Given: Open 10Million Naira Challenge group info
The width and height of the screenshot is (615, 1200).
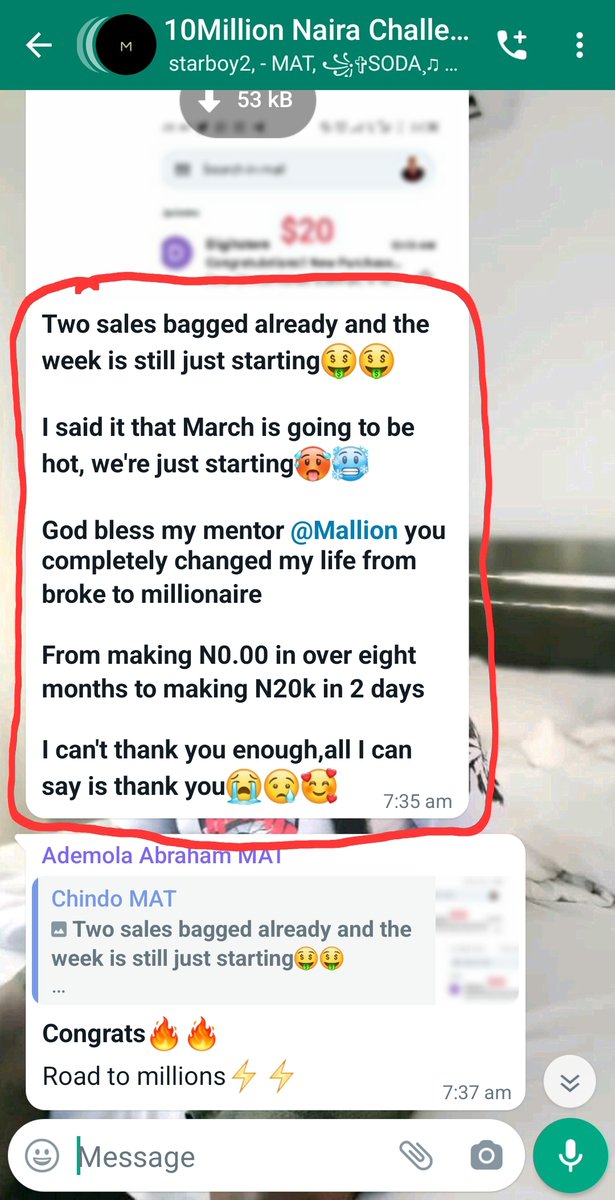Looking at the screenshot, I should point(317,31).
